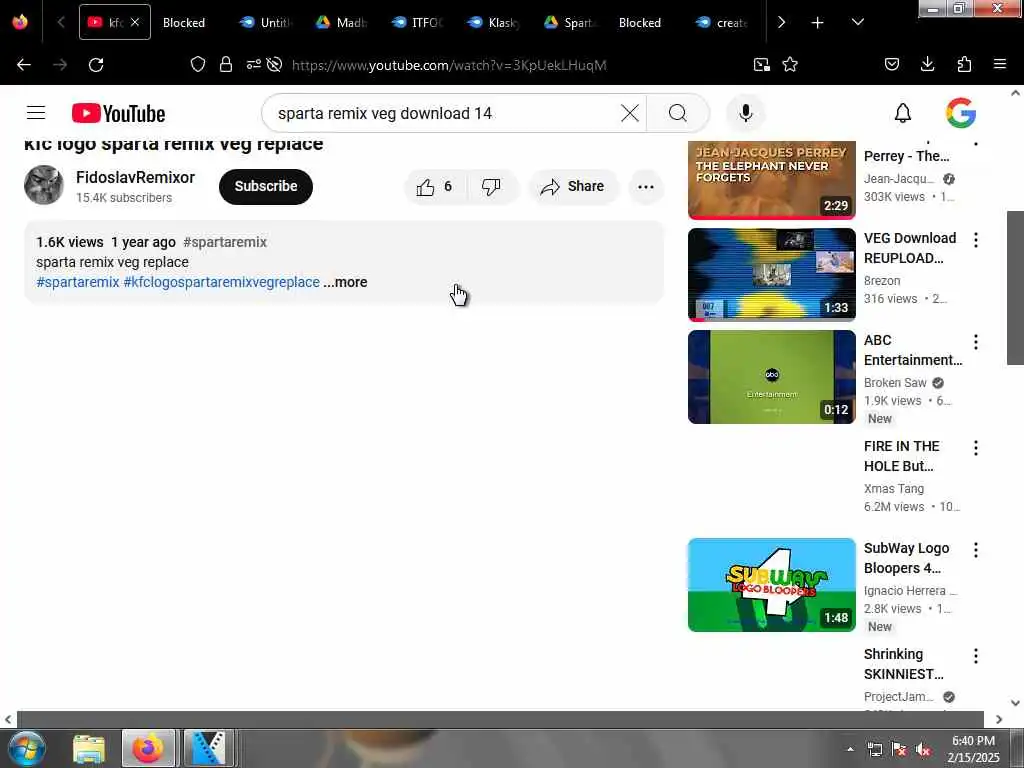Open notifications bell
1024x768 pixels.
pos(903,113)
